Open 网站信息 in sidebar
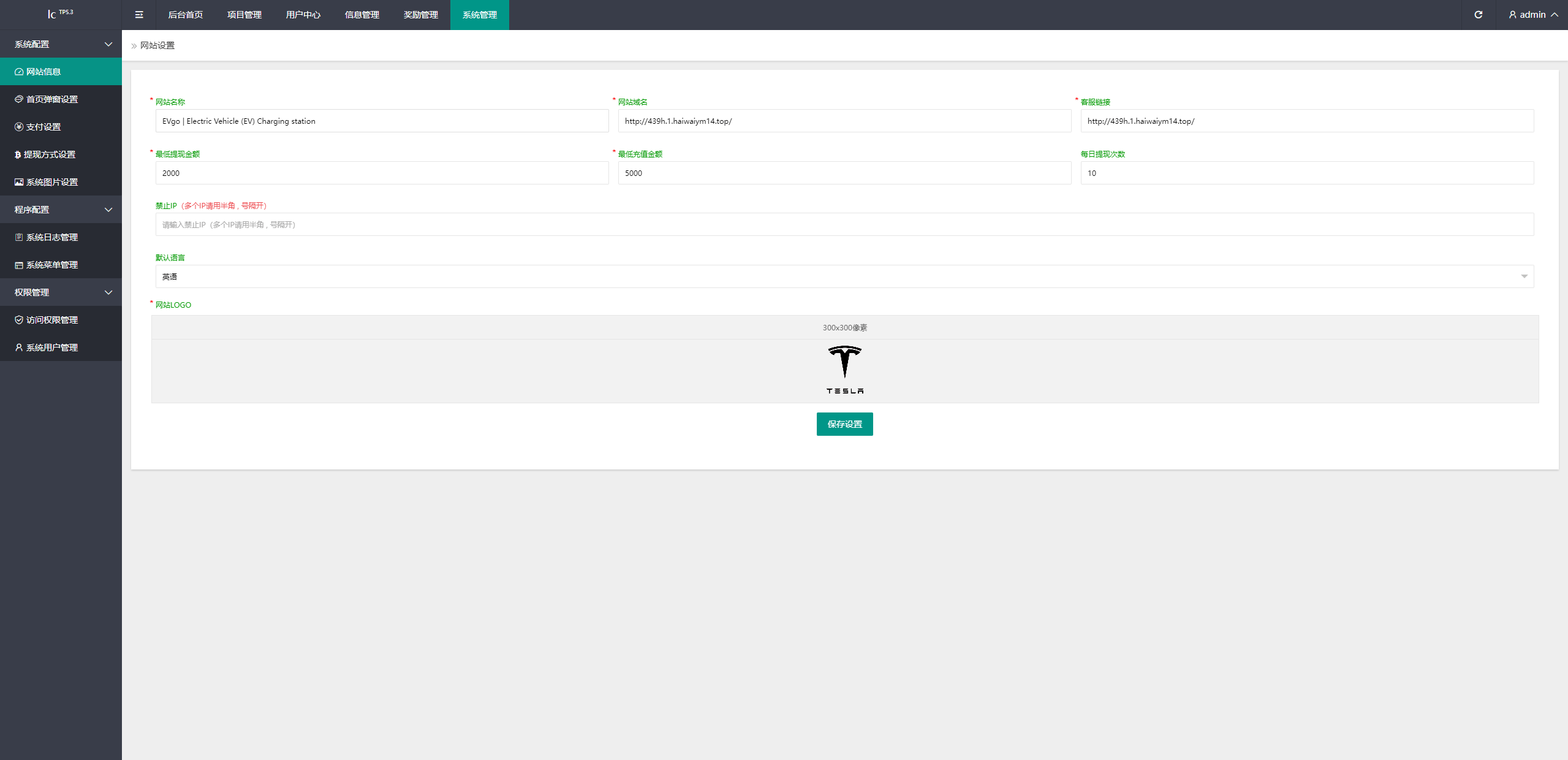This screenshot has height=760, width=1568. click(61, 72)
